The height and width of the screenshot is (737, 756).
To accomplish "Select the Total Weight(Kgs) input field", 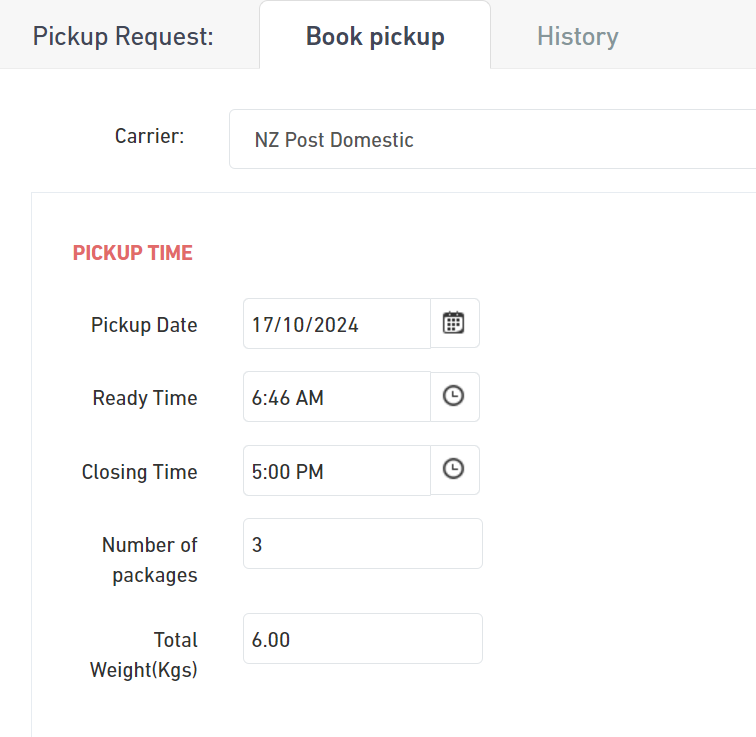I will tap(363, 639).
